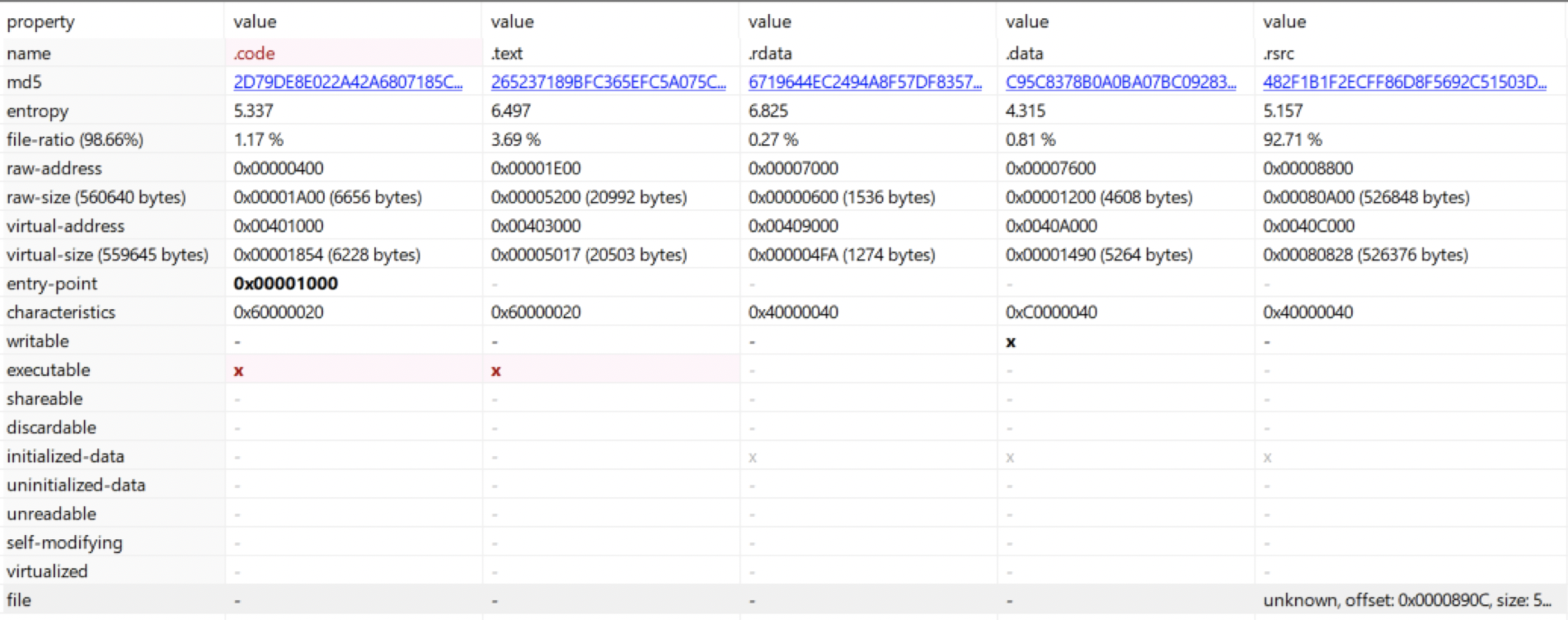Screen dimensions: 1568x620
Task: Click the bold entry-point value 0x00001000
Action: point(285,284)
